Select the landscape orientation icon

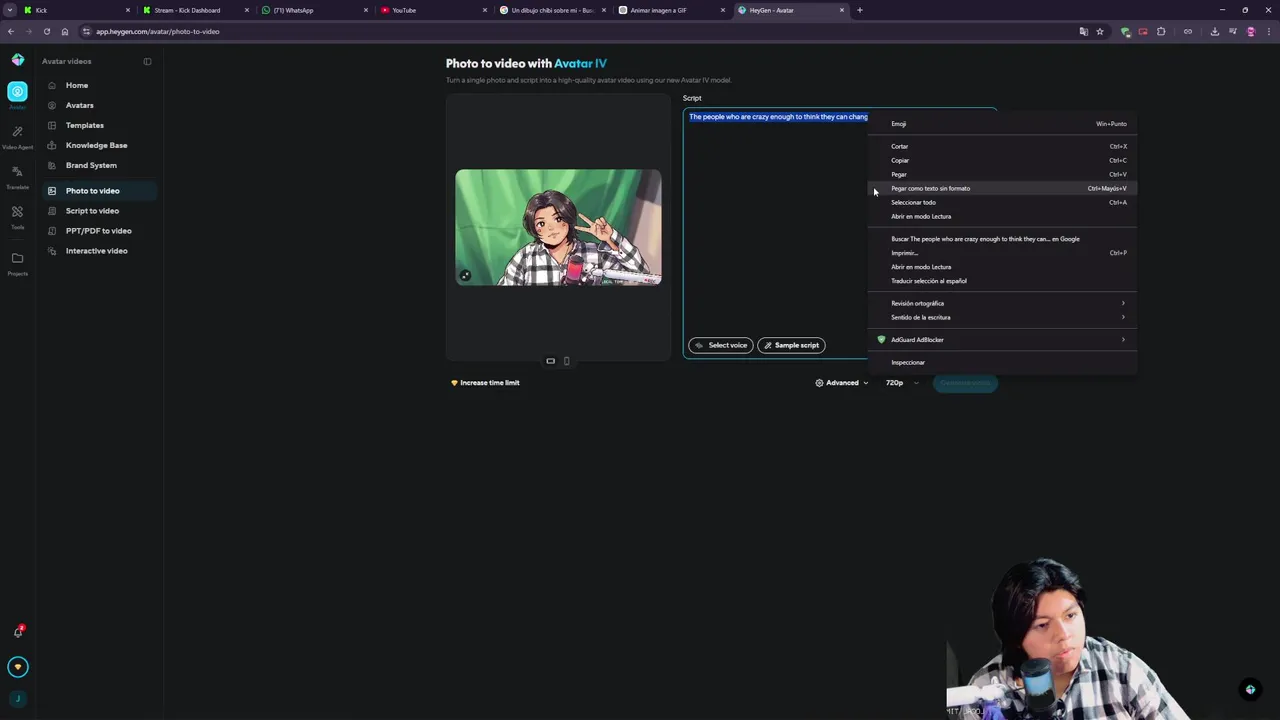coord(550,361)
